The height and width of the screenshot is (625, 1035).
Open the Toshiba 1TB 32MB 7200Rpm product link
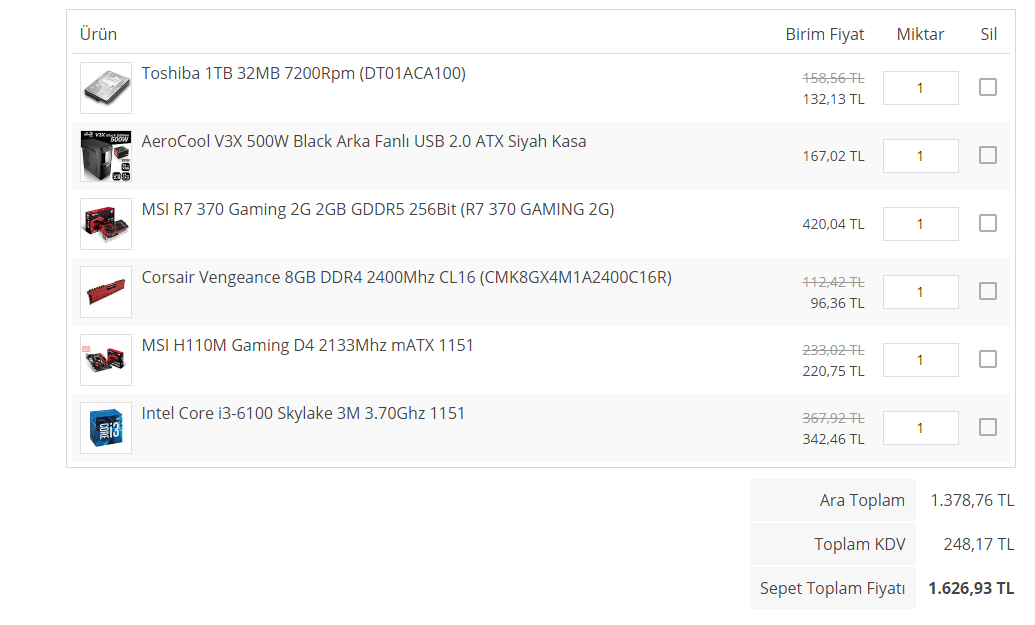304,73
